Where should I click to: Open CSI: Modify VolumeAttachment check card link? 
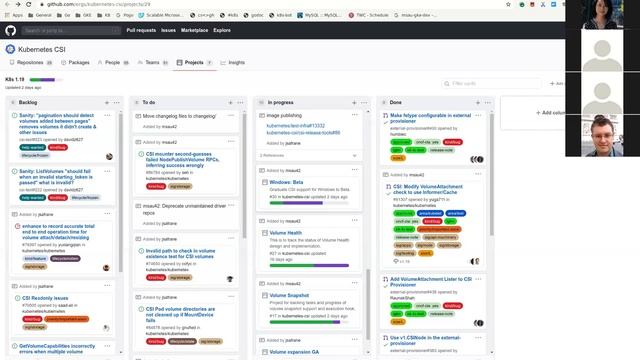pos(428,189)
